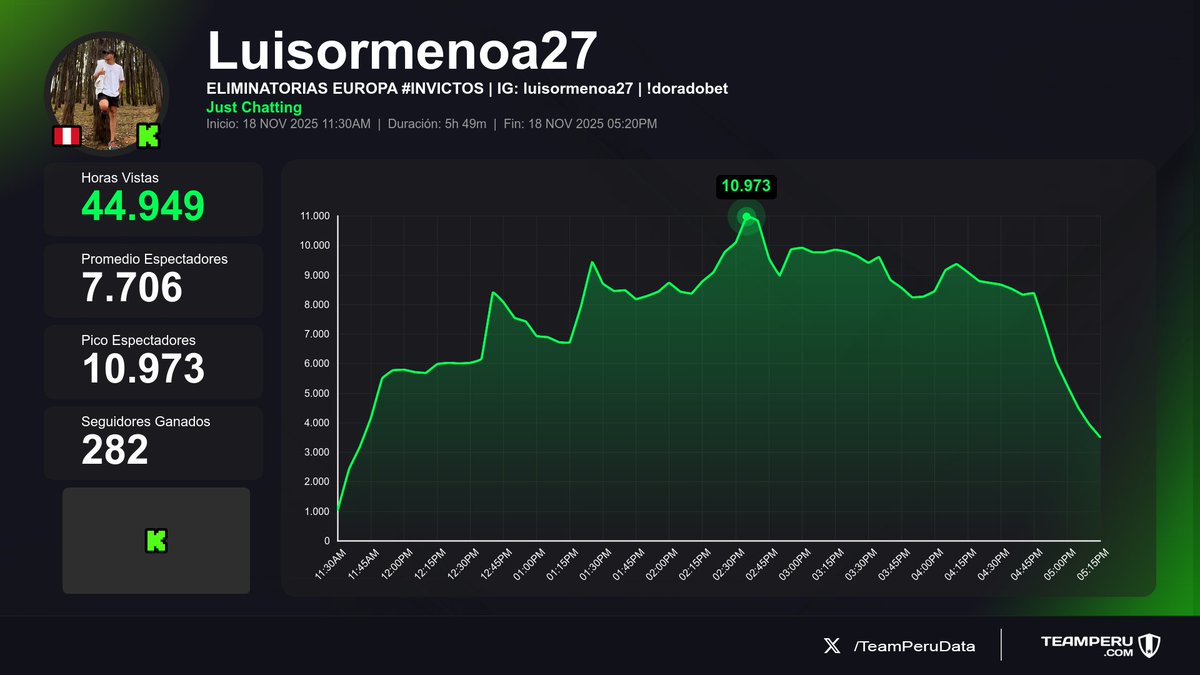
Task: Click the peak point marker on chart
Action: click(746, 216)
